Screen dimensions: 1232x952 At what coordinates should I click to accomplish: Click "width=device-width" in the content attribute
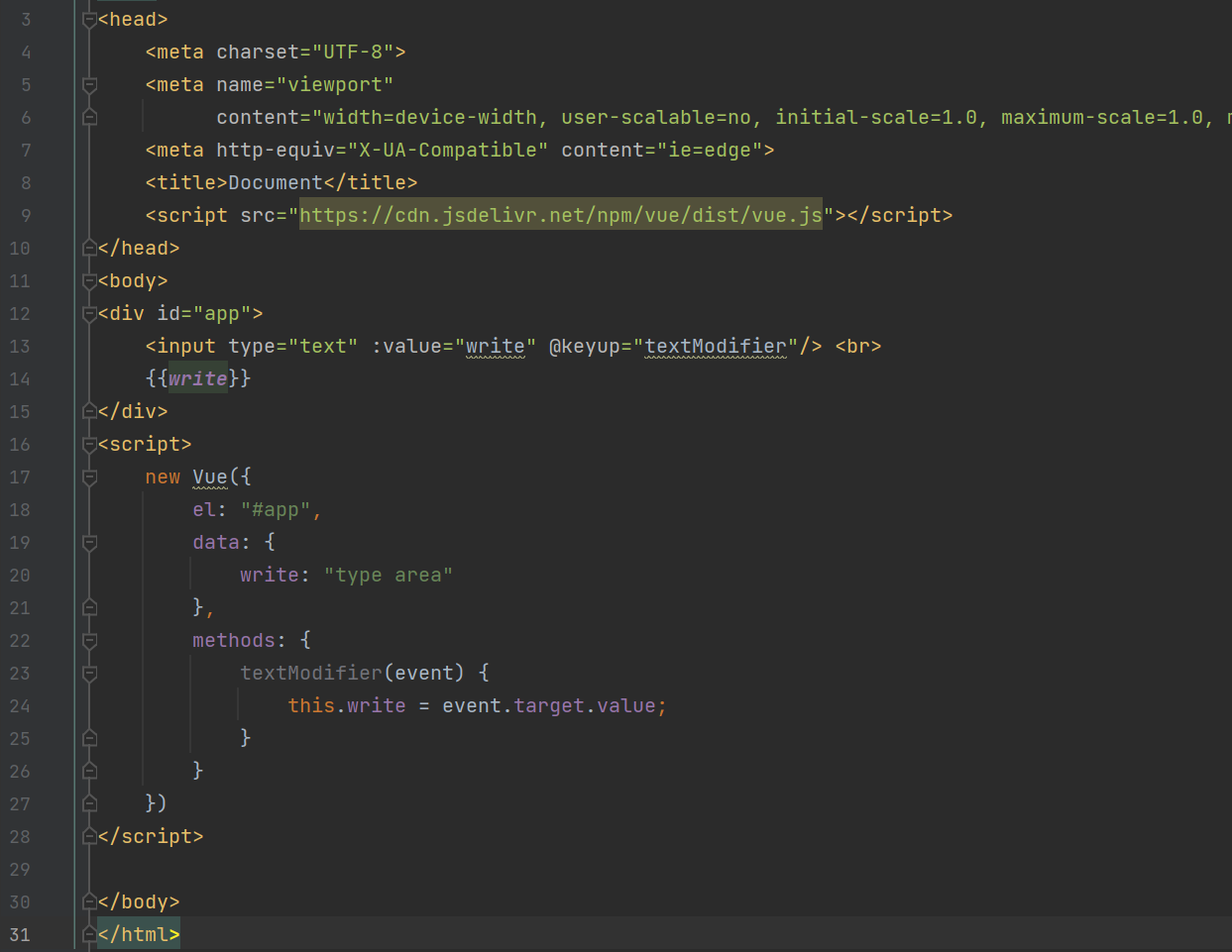coord(430,118)
